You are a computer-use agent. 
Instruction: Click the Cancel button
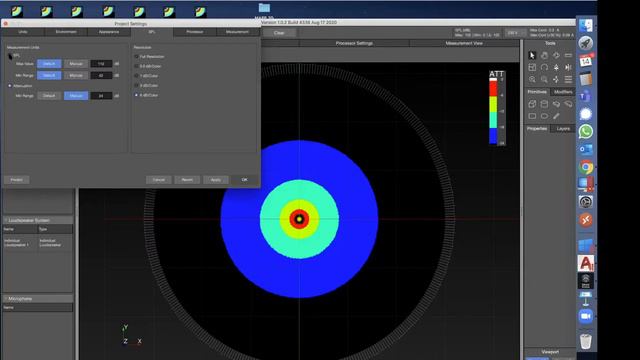point(159,180)
